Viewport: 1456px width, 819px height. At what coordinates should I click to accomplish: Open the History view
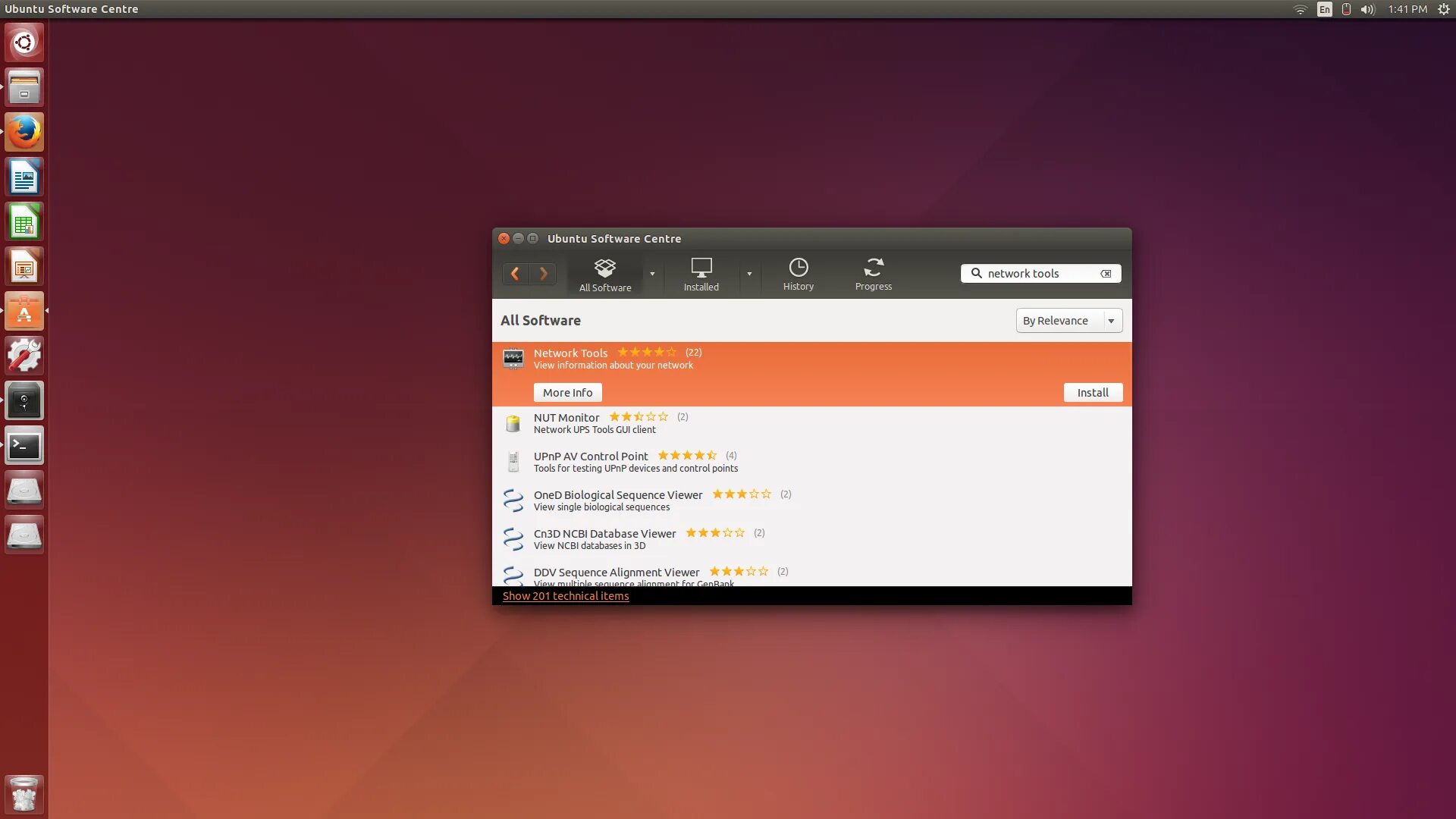[x=798, y=275]
